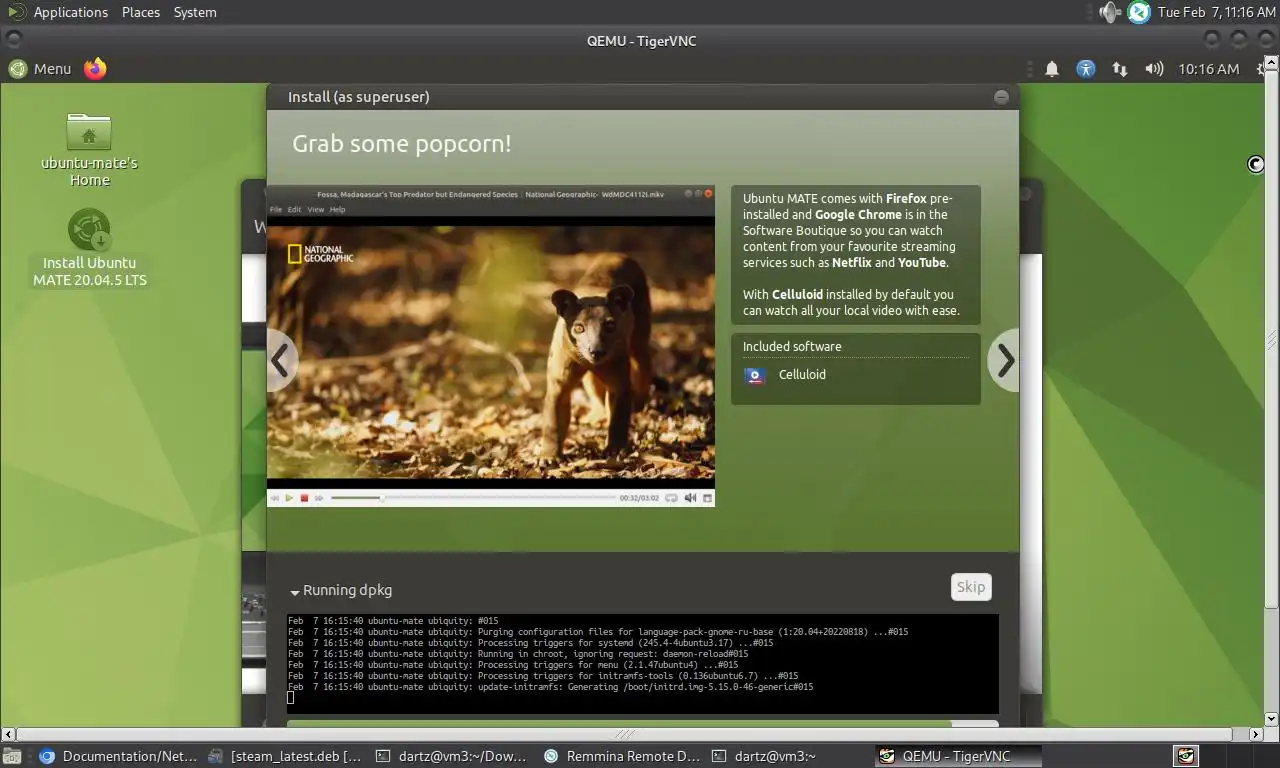
Task: Click the 'Included software' label
Action: 792,346
